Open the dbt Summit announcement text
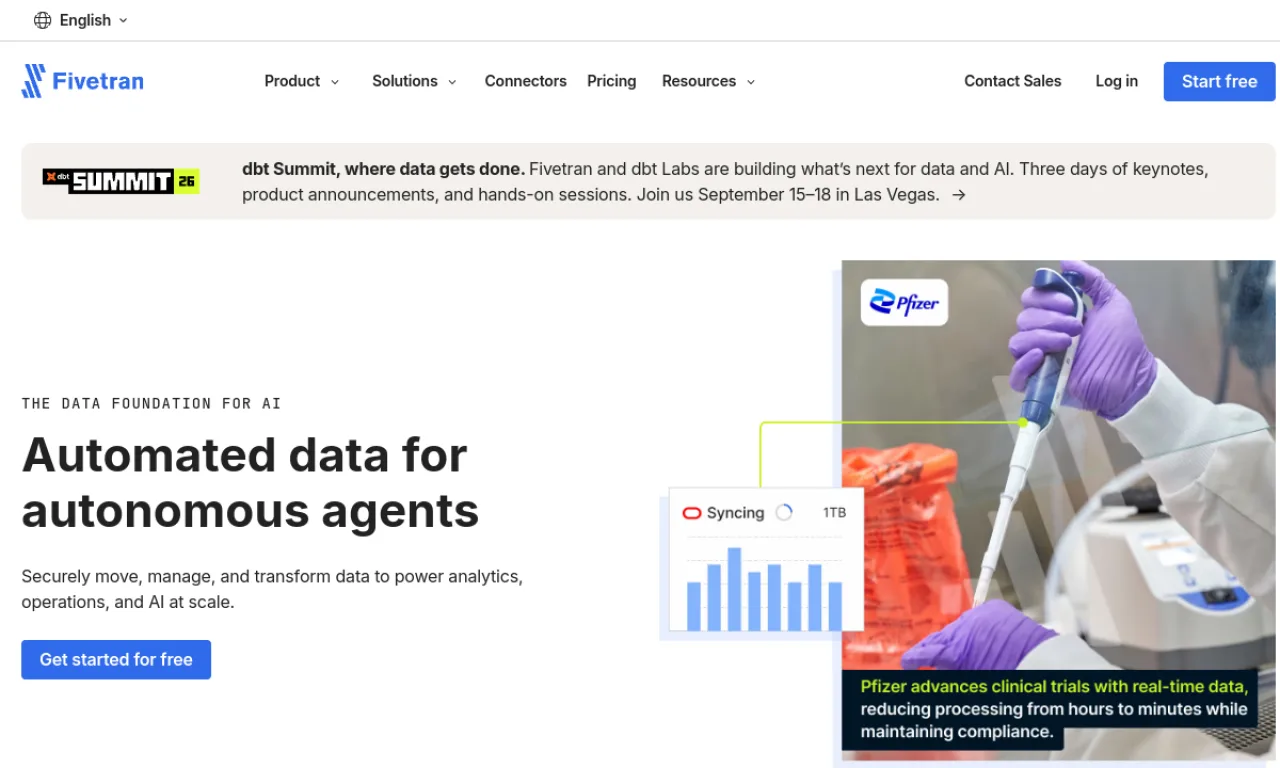 click(x=725, y=182)
